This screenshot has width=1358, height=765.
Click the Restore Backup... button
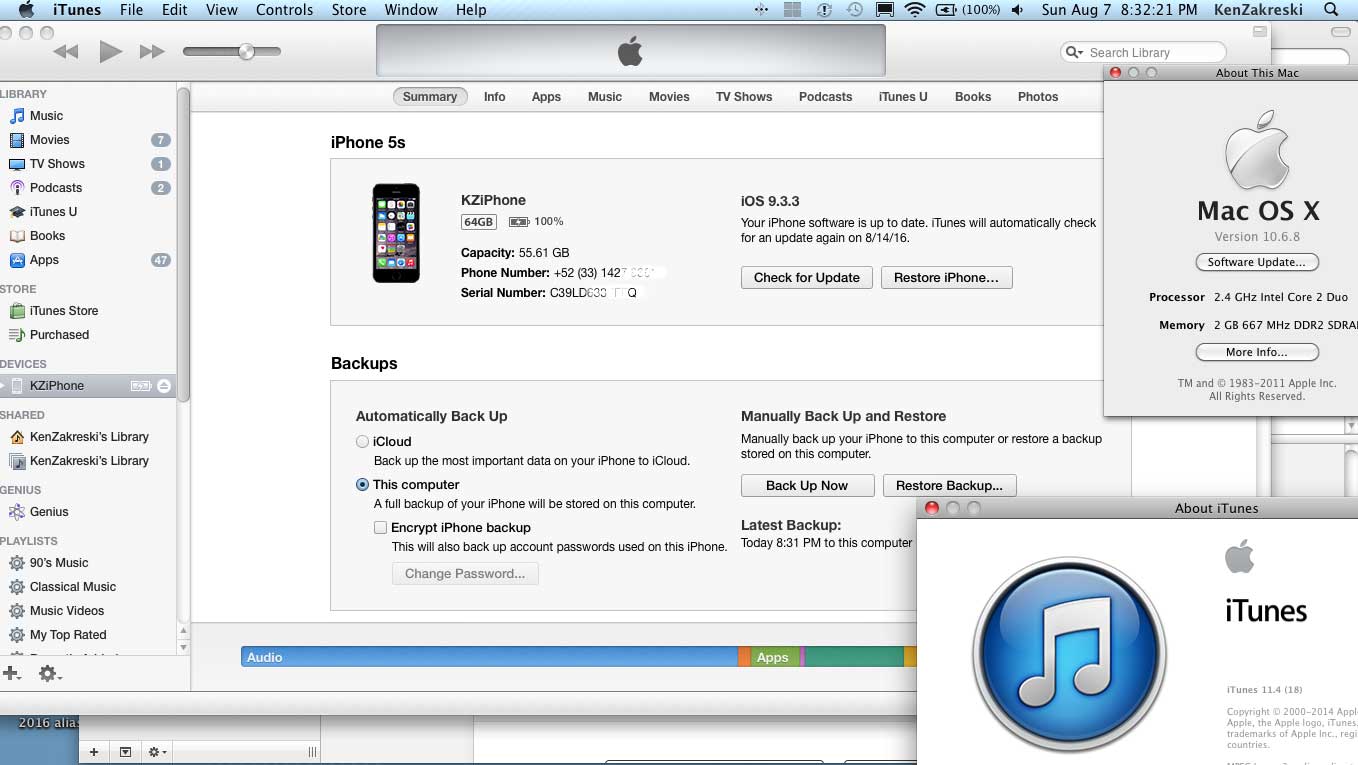[x=949, y=486]
